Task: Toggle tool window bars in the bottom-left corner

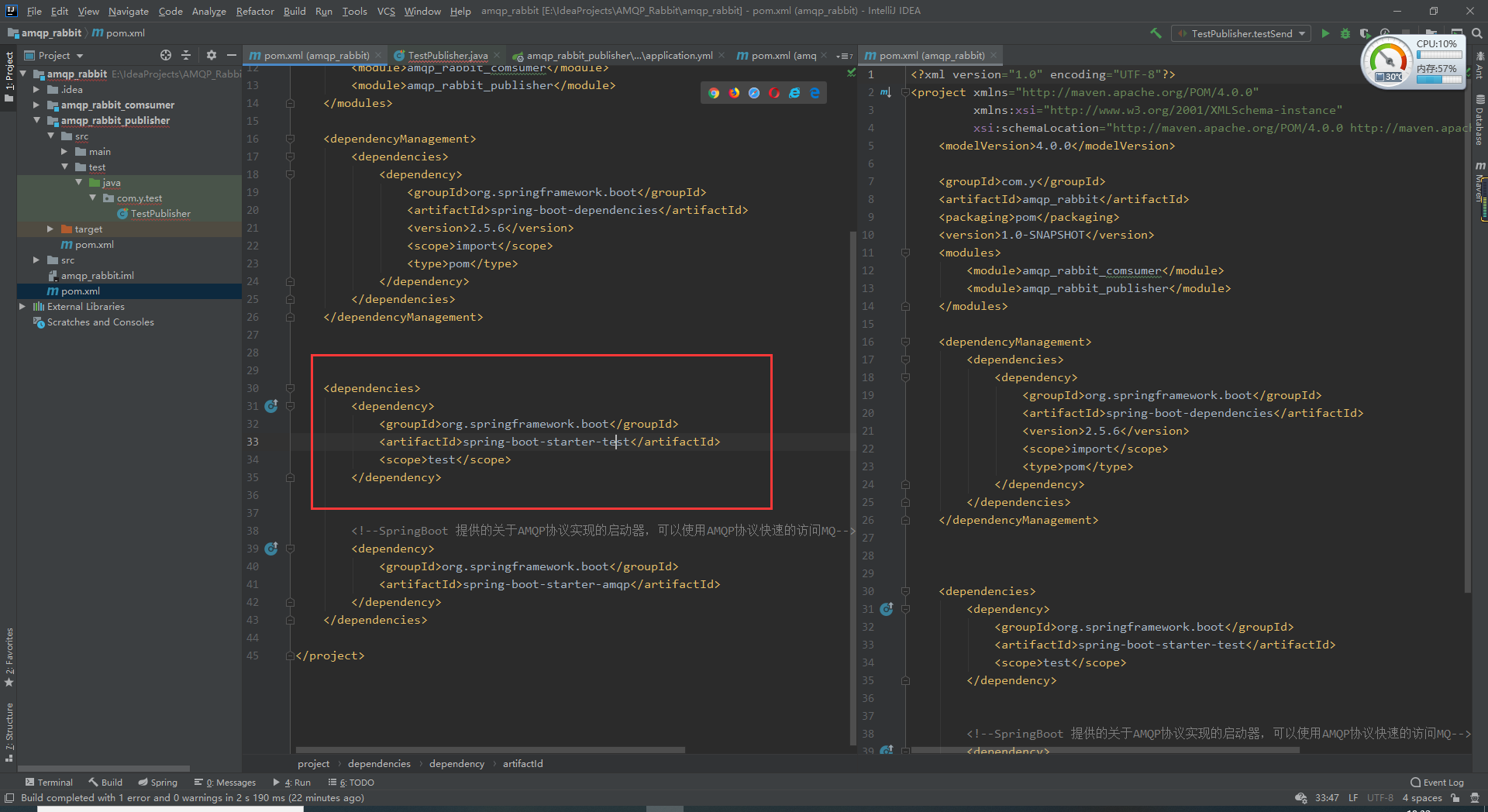Action: tap(9, 797)
